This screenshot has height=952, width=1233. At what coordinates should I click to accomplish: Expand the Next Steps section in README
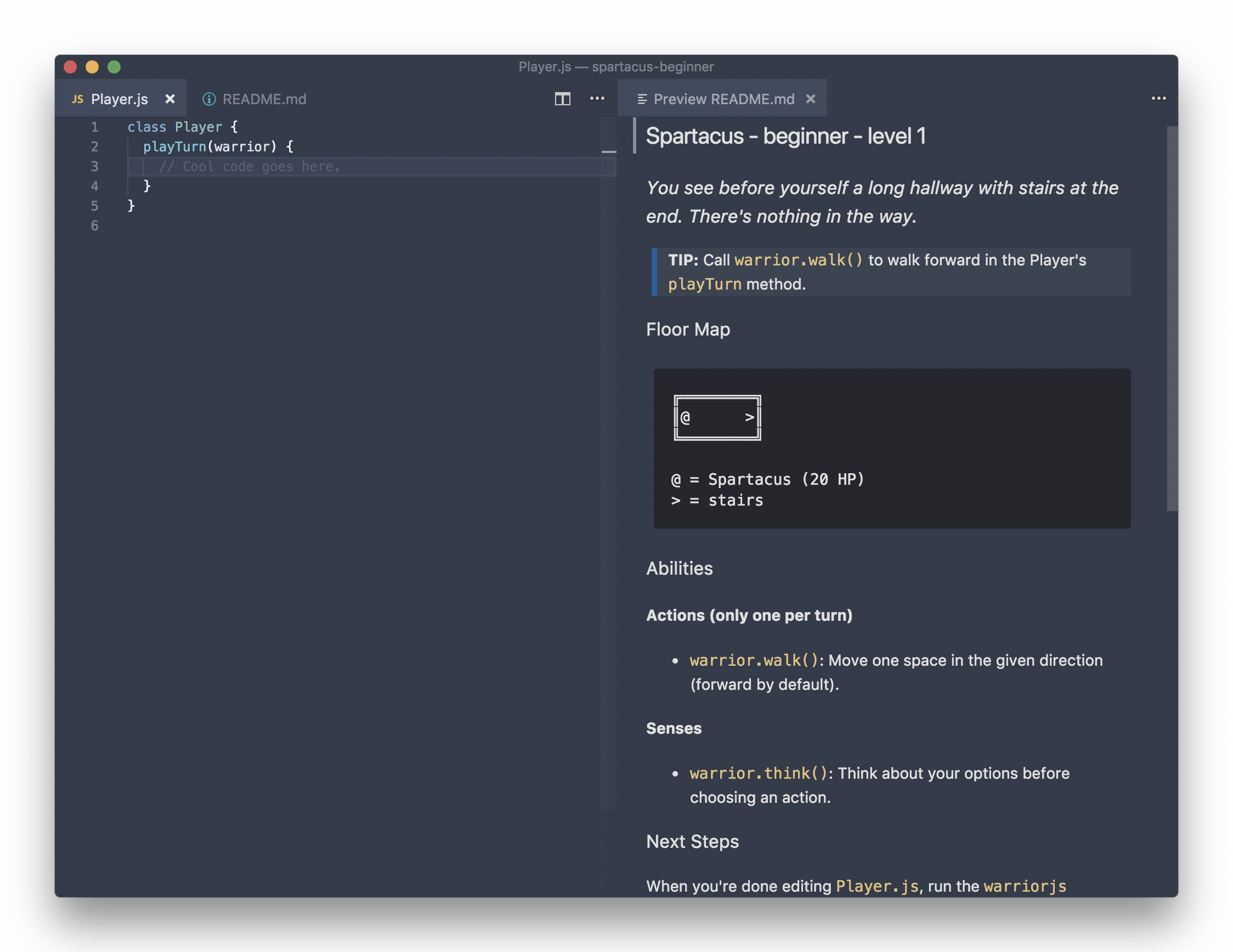[x=693, y=842]
